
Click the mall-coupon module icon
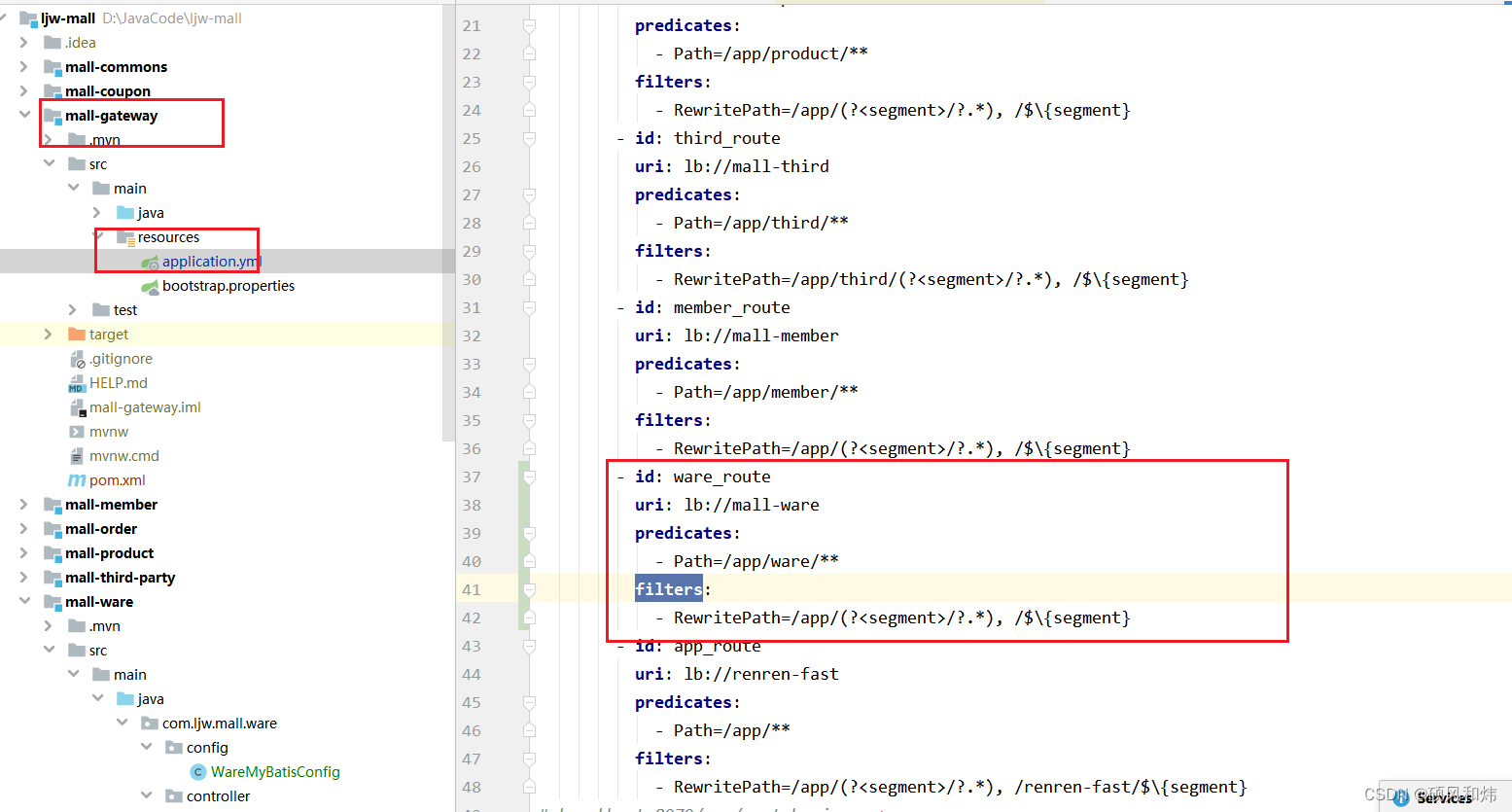(x=53, y=91)
